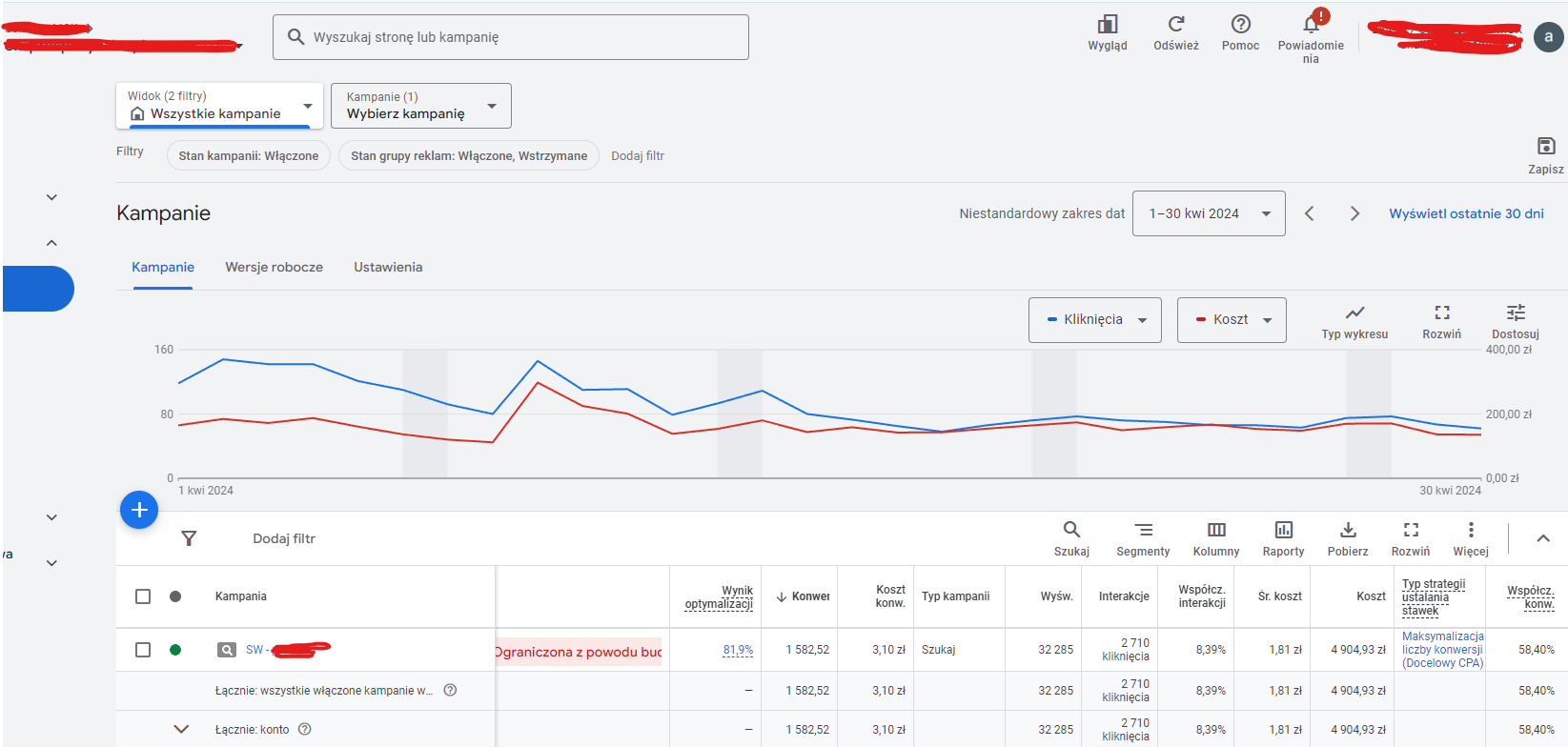Switch to Ustawienia tab
Image resolution: width=1568 pixels, height=747 pixels.
388,267
